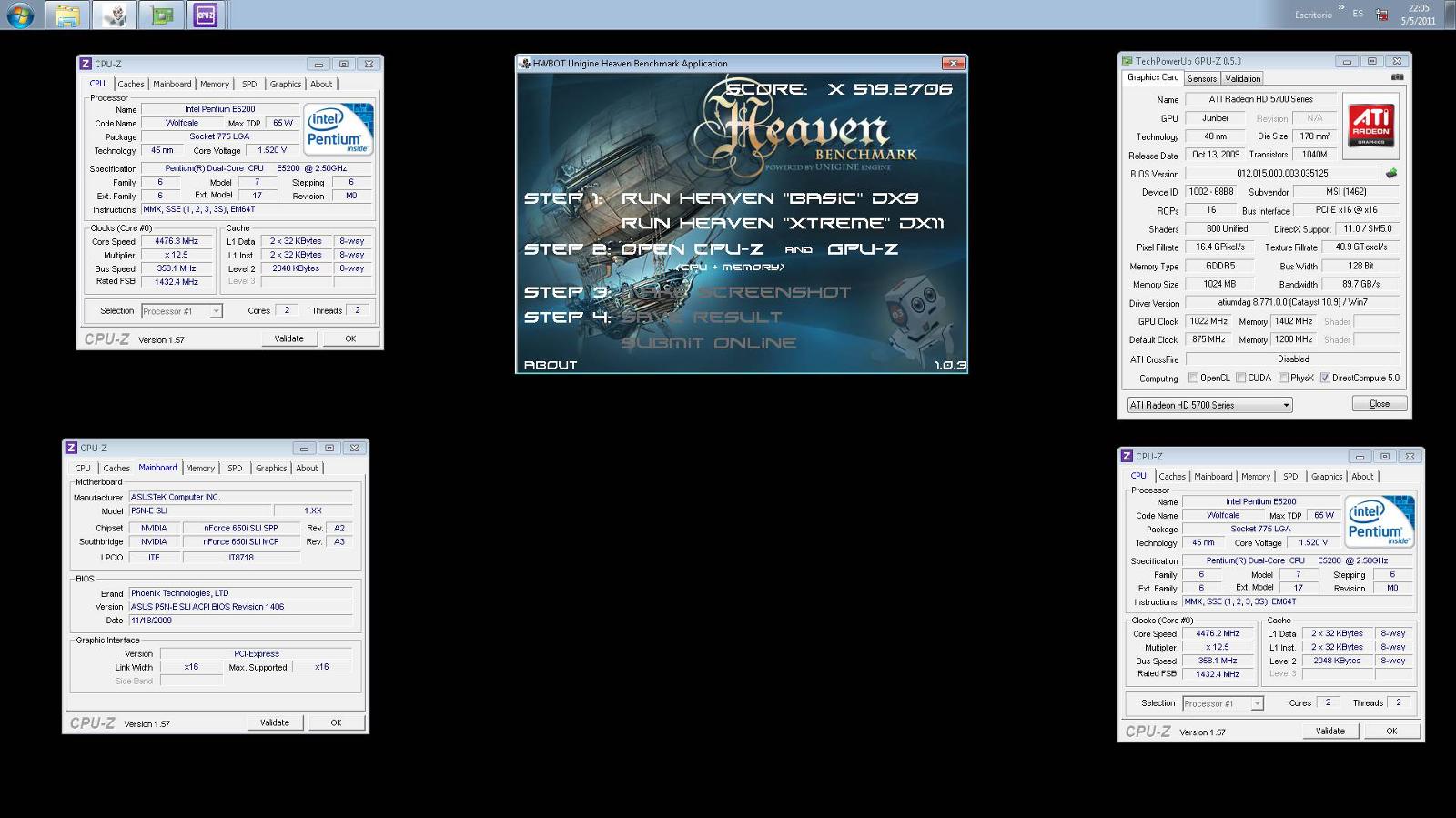This screenshot has height=818, width=1456.
Task: Click BIOS Version field 012.015.000.003.035125
Action: click(1282, 173)
